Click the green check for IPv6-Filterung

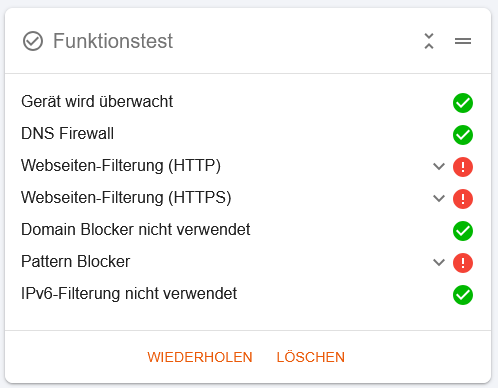tap(463, 295)
